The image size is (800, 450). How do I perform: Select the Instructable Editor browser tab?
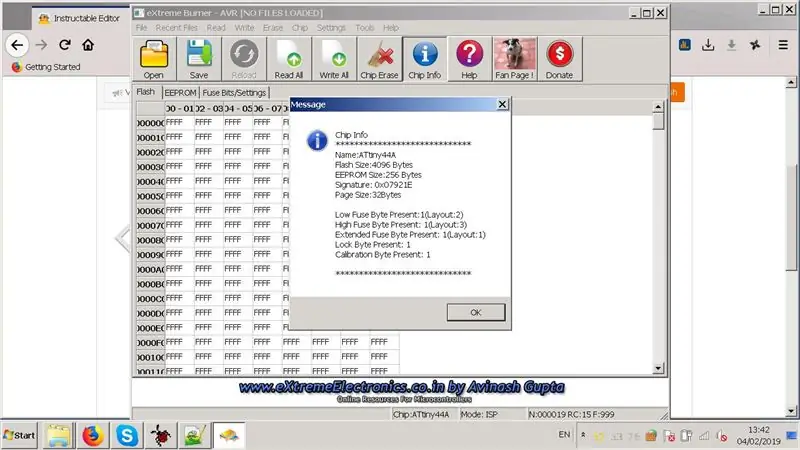tap(80, 18)
